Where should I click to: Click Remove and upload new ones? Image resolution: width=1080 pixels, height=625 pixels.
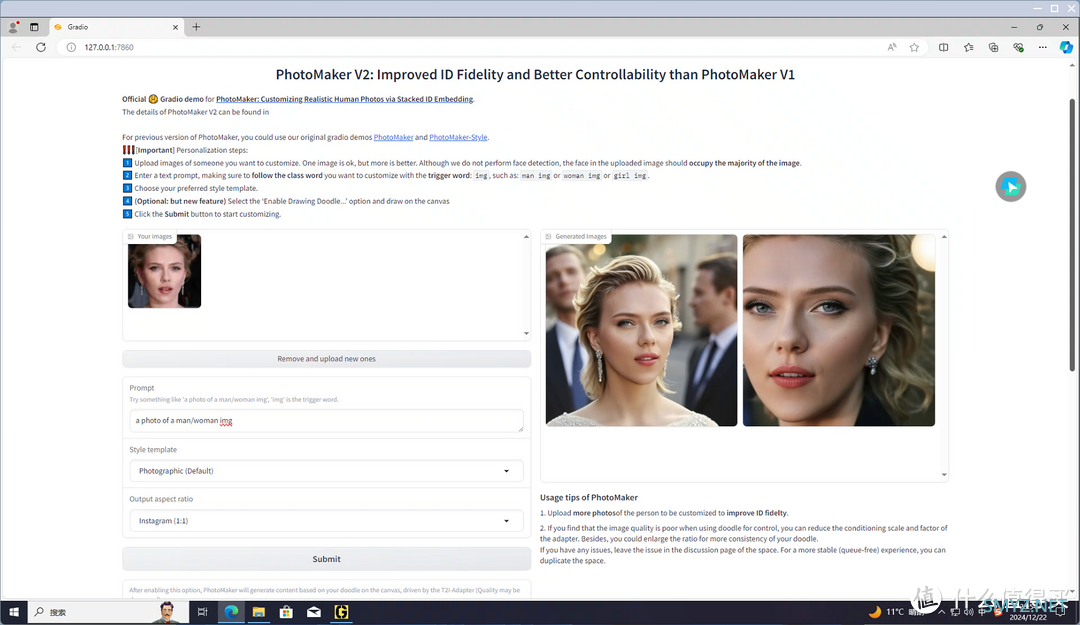click(x=326, y=359)
